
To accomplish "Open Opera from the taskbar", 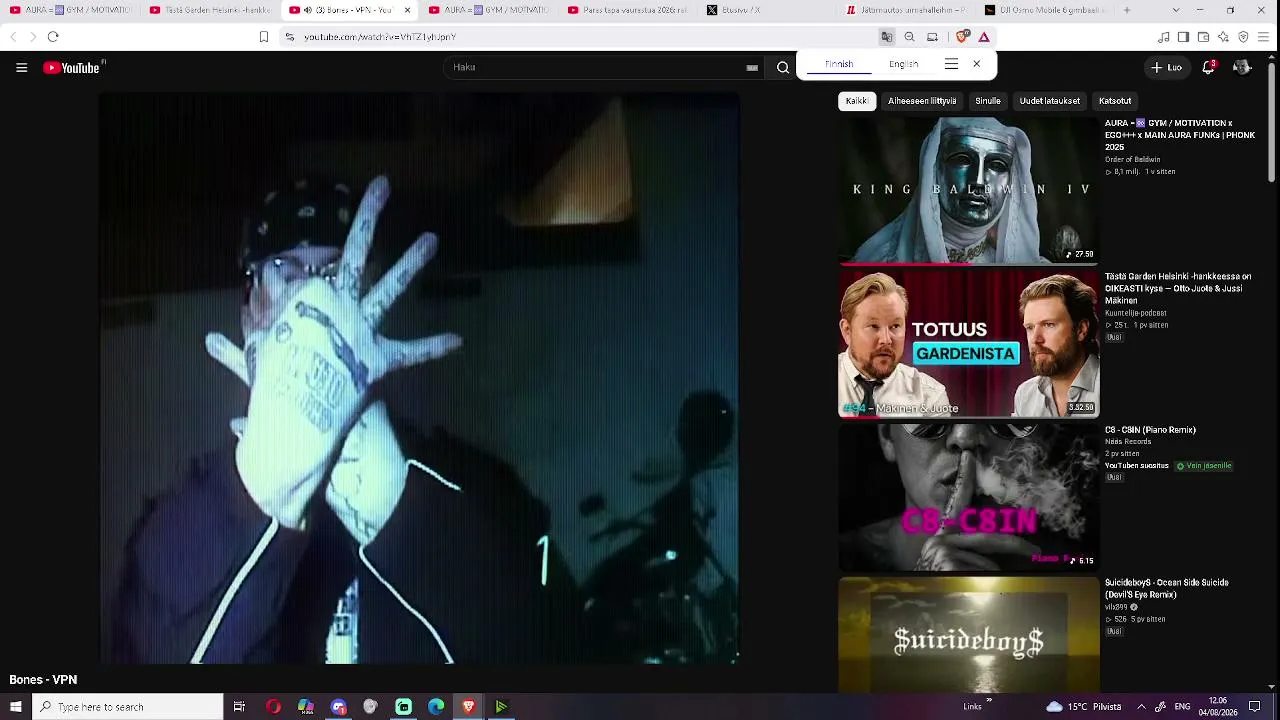I will [x=273, y=707].
